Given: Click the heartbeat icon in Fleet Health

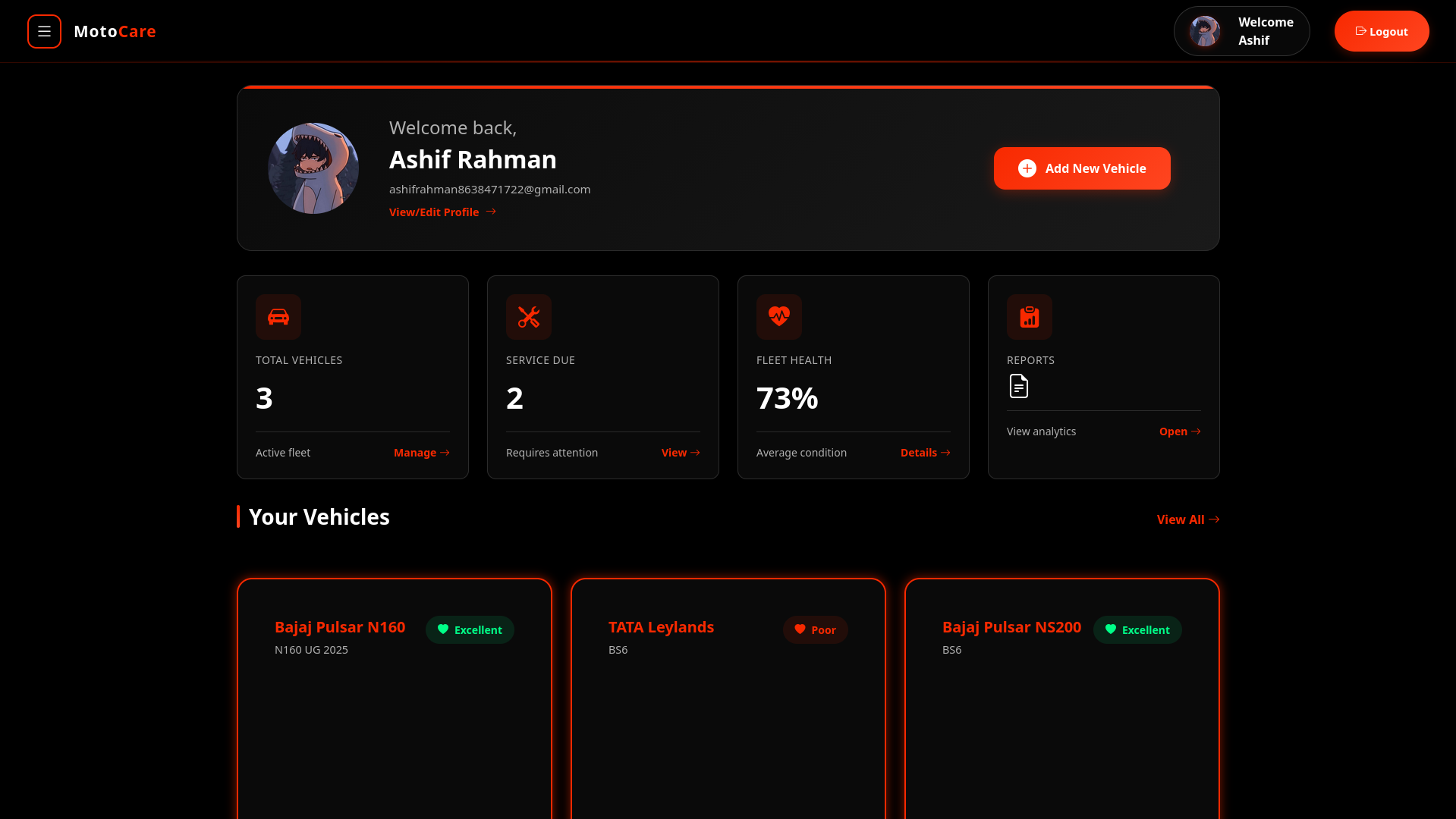Looking at the screenshot, I should point(779,317).
